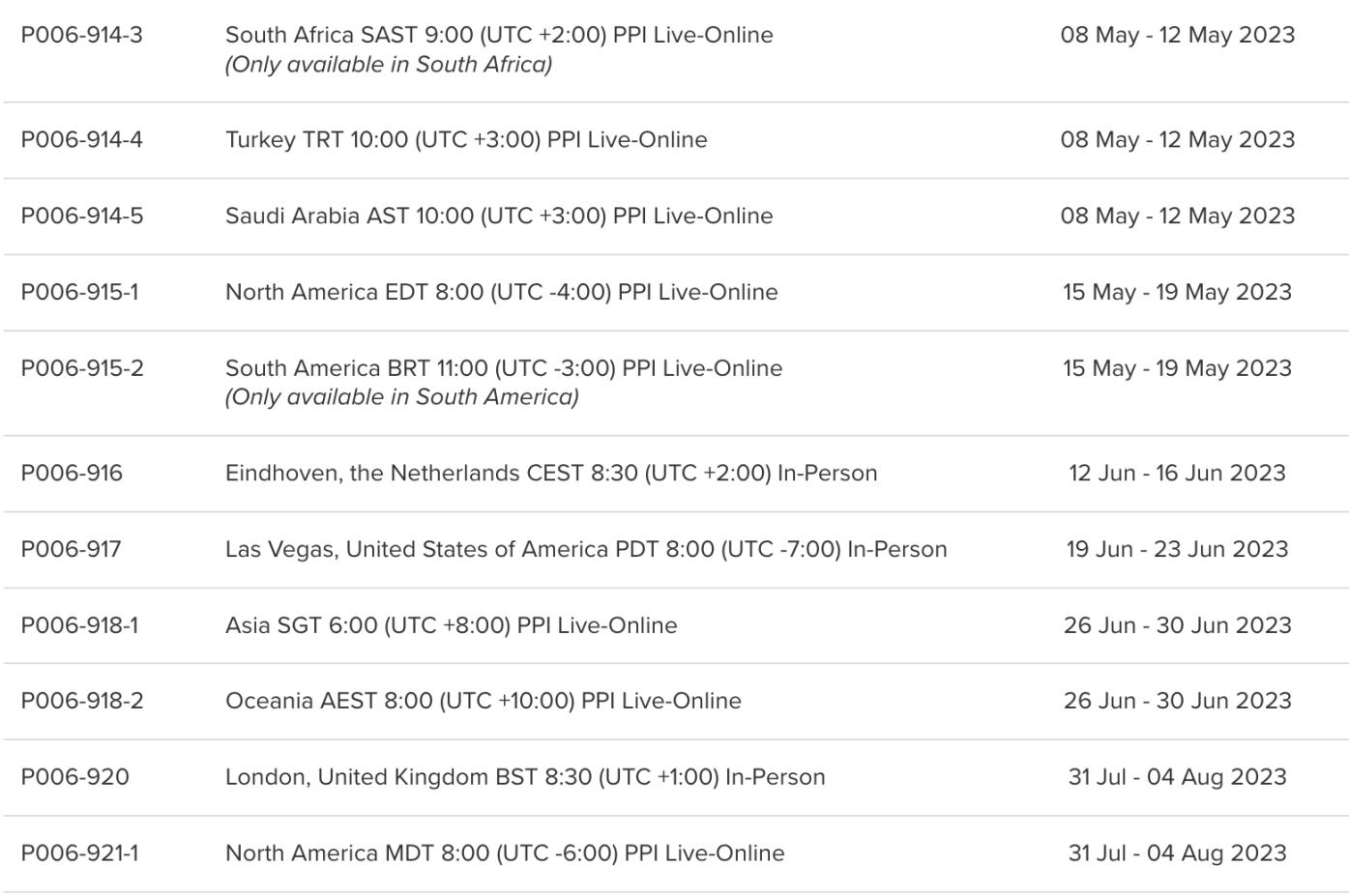Open the London BST In-Person session

525,777
